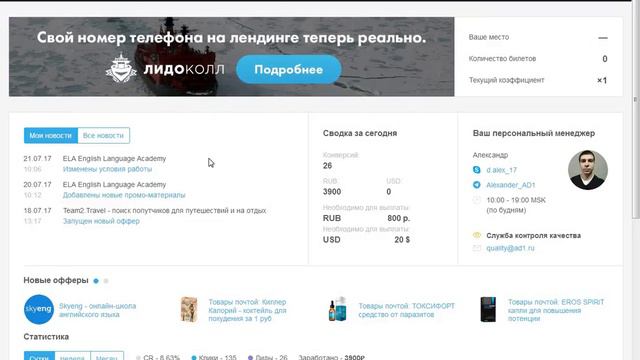The width and height of the screenshot is (640, 360).
Task: Select the second grey carousel dot in Новые офферы
Action: pyautogui.click(x=106, y=281)
